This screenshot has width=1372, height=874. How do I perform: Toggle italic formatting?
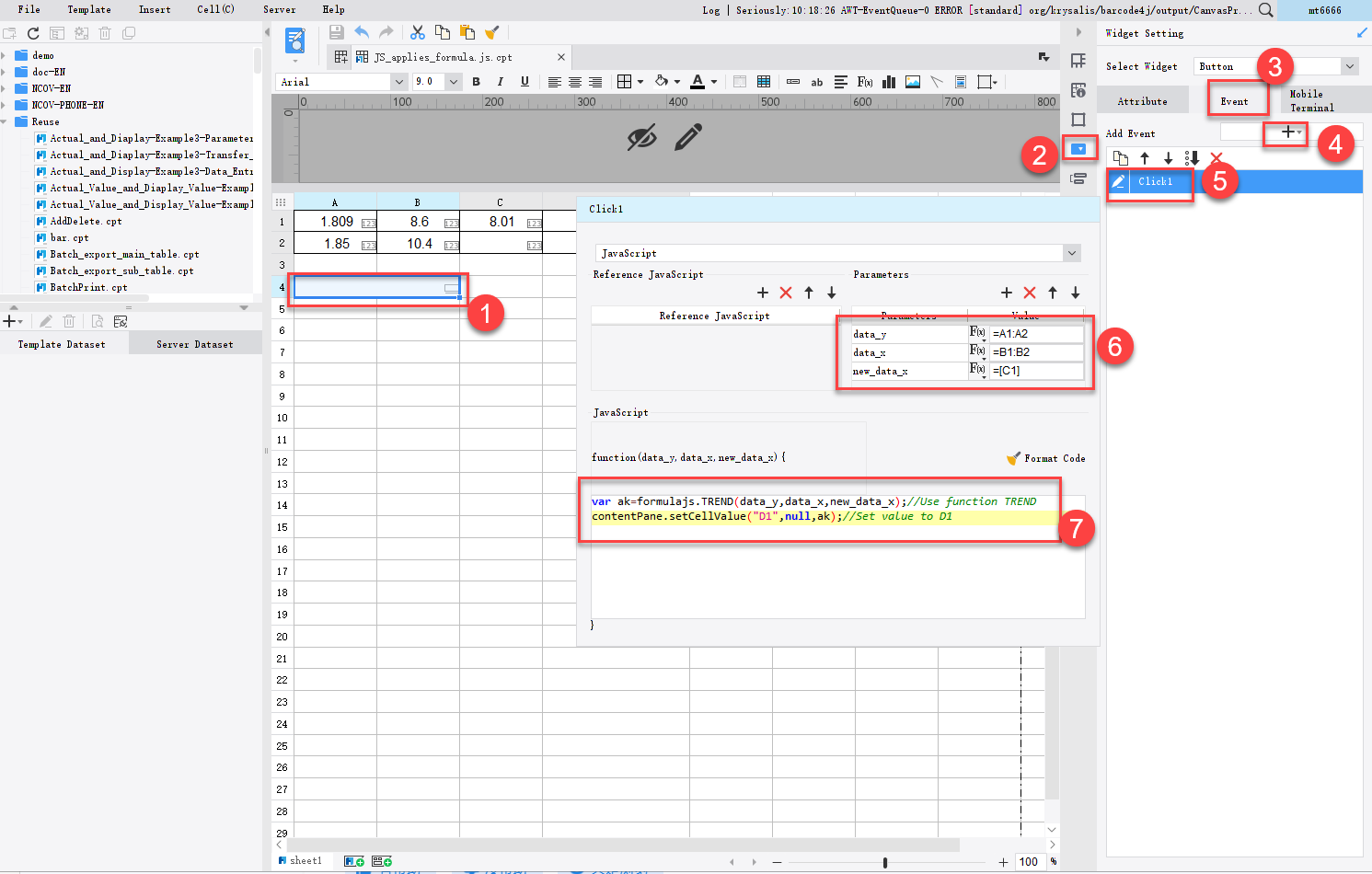[x=500, y=82]
